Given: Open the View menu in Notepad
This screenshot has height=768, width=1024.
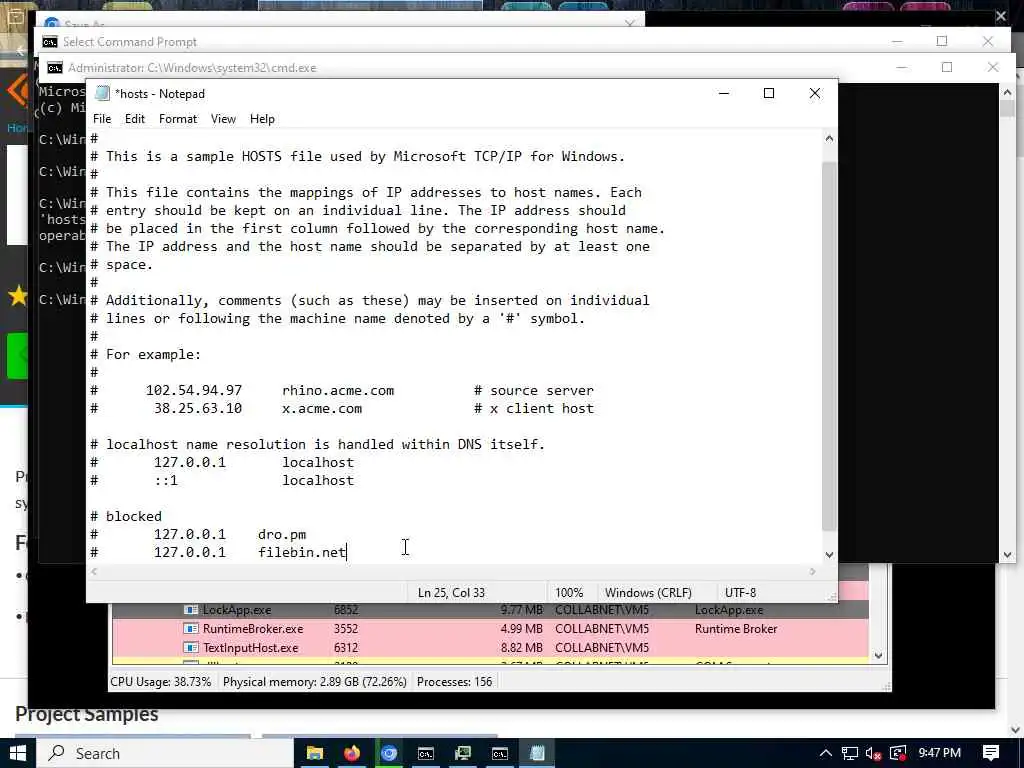Looking at the screenshot, I should pyautogui.click(x=223, y=119).
